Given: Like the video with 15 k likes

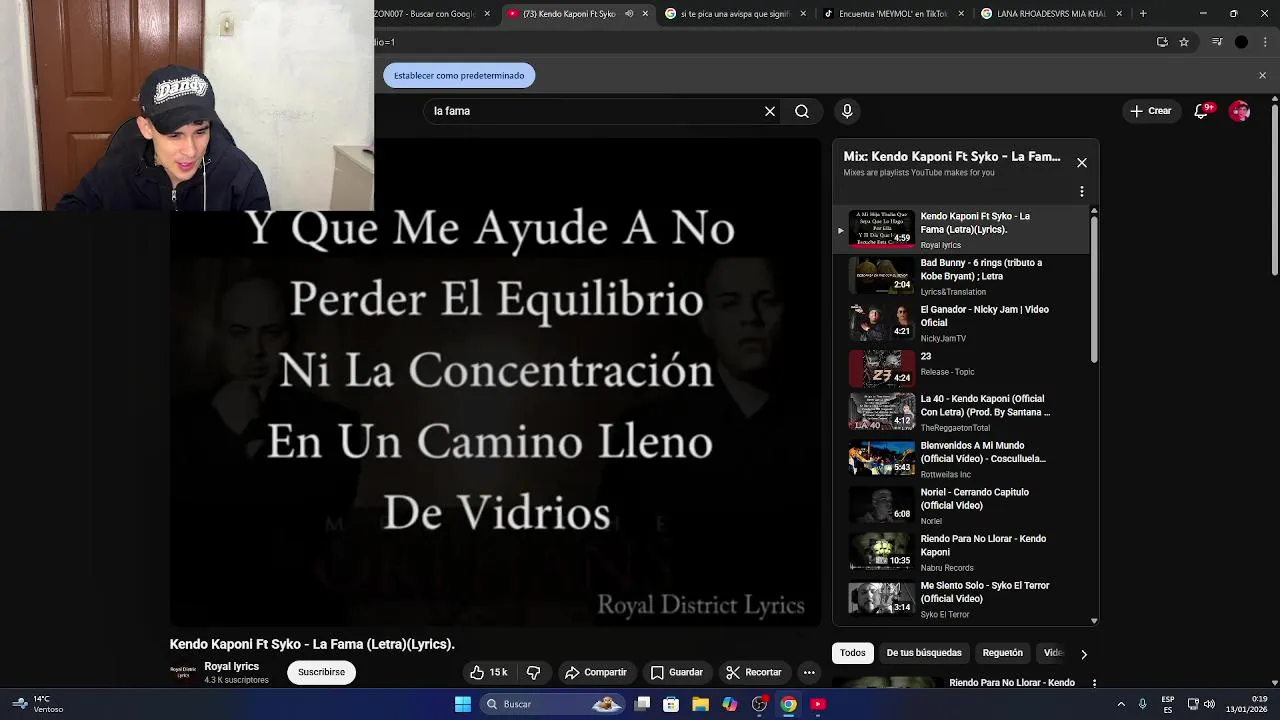Looking at the screenshot, I should (x=489, y=672).
